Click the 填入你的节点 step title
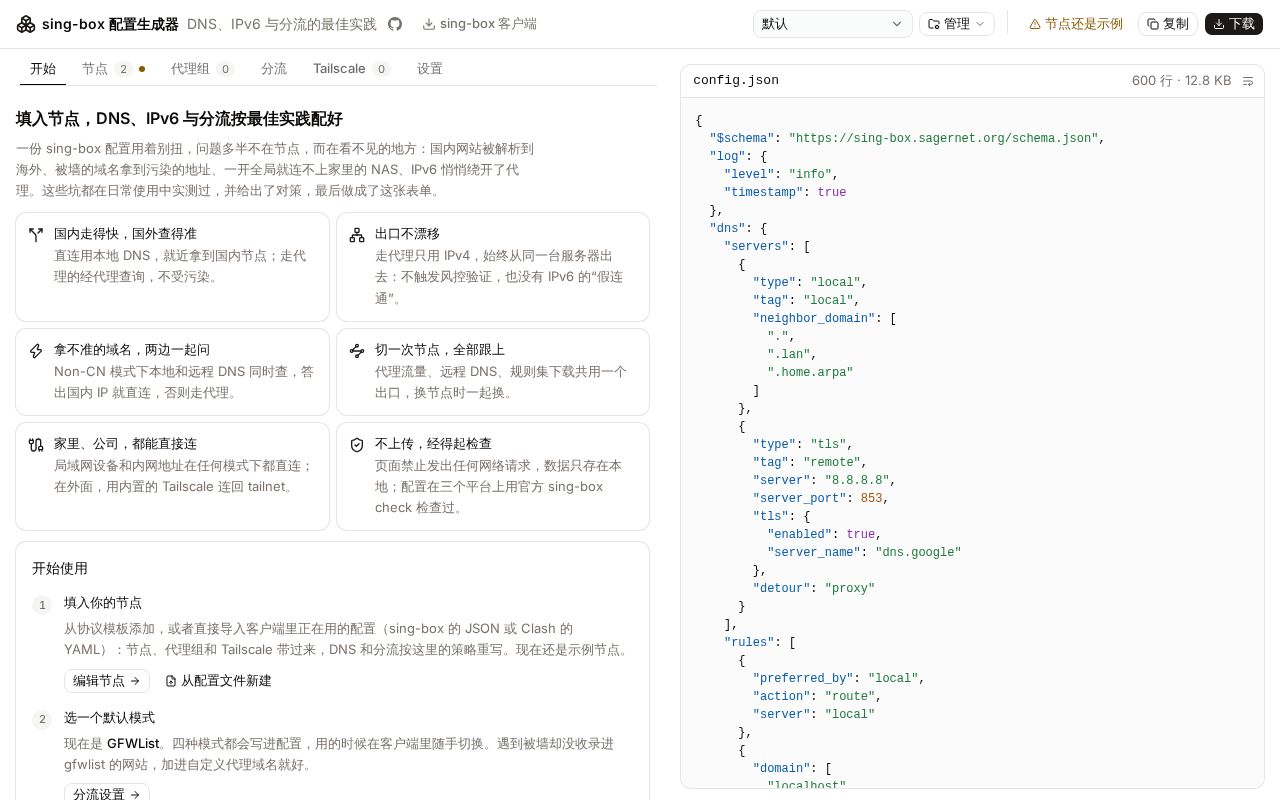Image resolution: width=1280 pixels, height=800 pixels. point(103,603)
